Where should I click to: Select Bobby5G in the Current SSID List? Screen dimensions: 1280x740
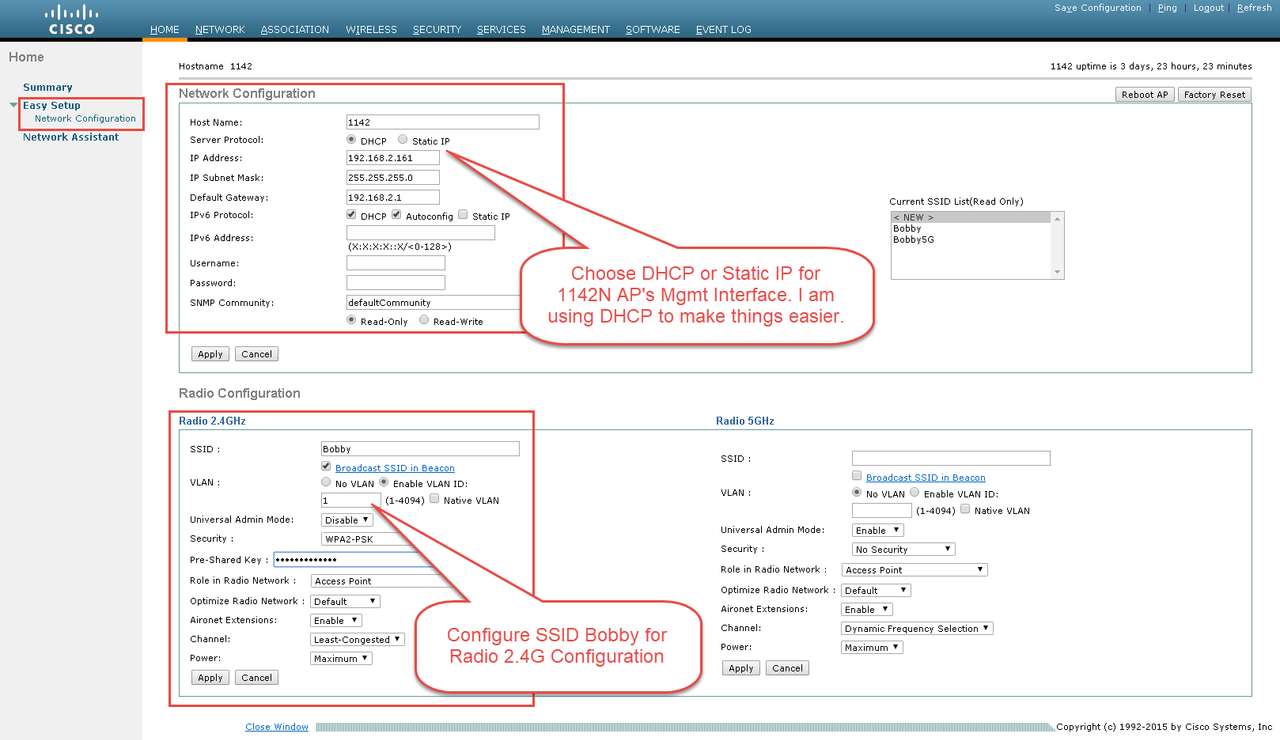pos(914,240)
